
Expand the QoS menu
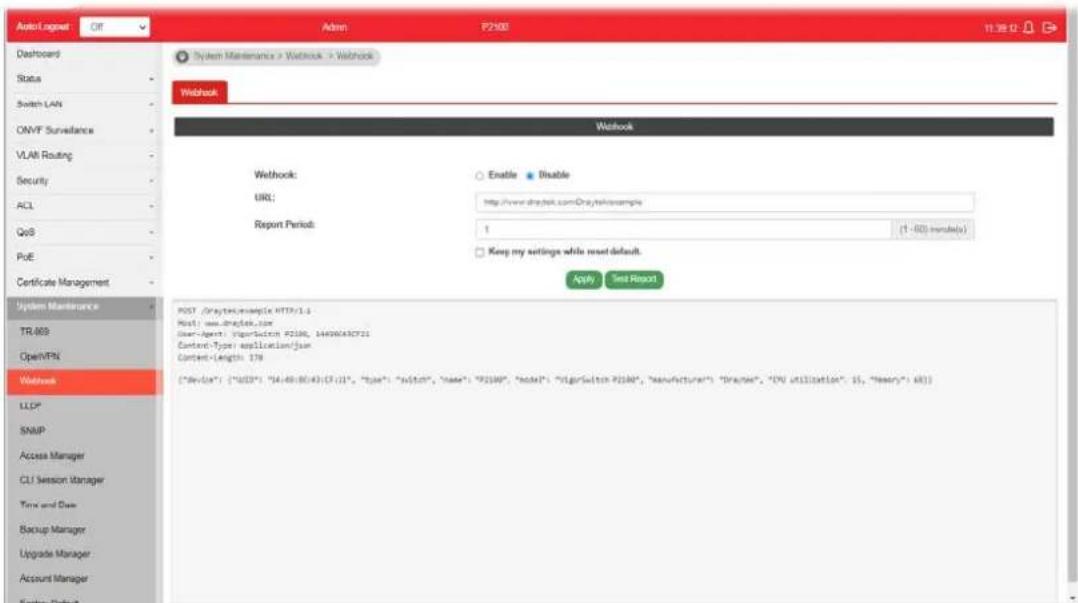84,232
